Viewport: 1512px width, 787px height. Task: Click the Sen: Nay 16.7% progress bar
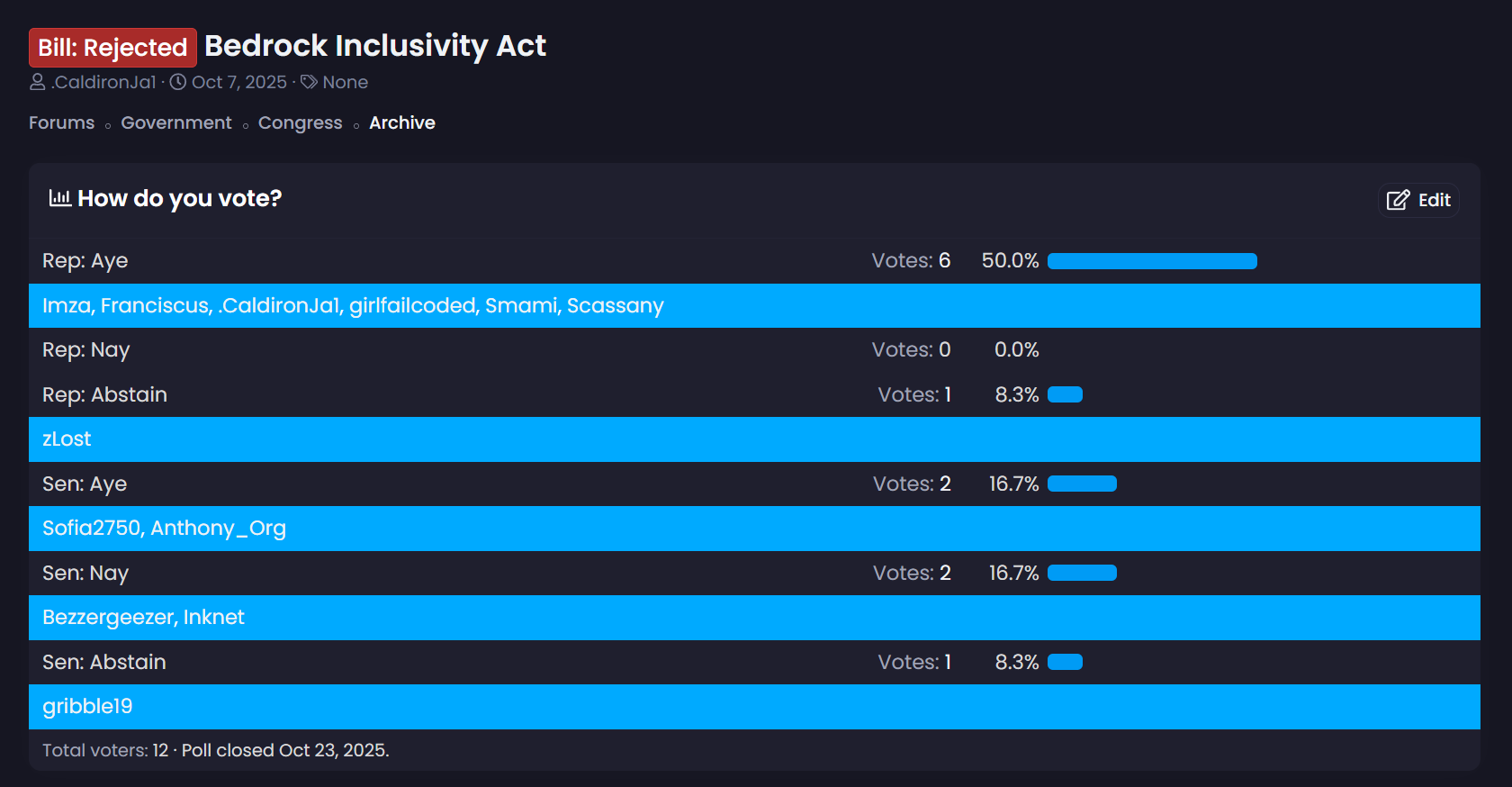[x=1082, y=573]
